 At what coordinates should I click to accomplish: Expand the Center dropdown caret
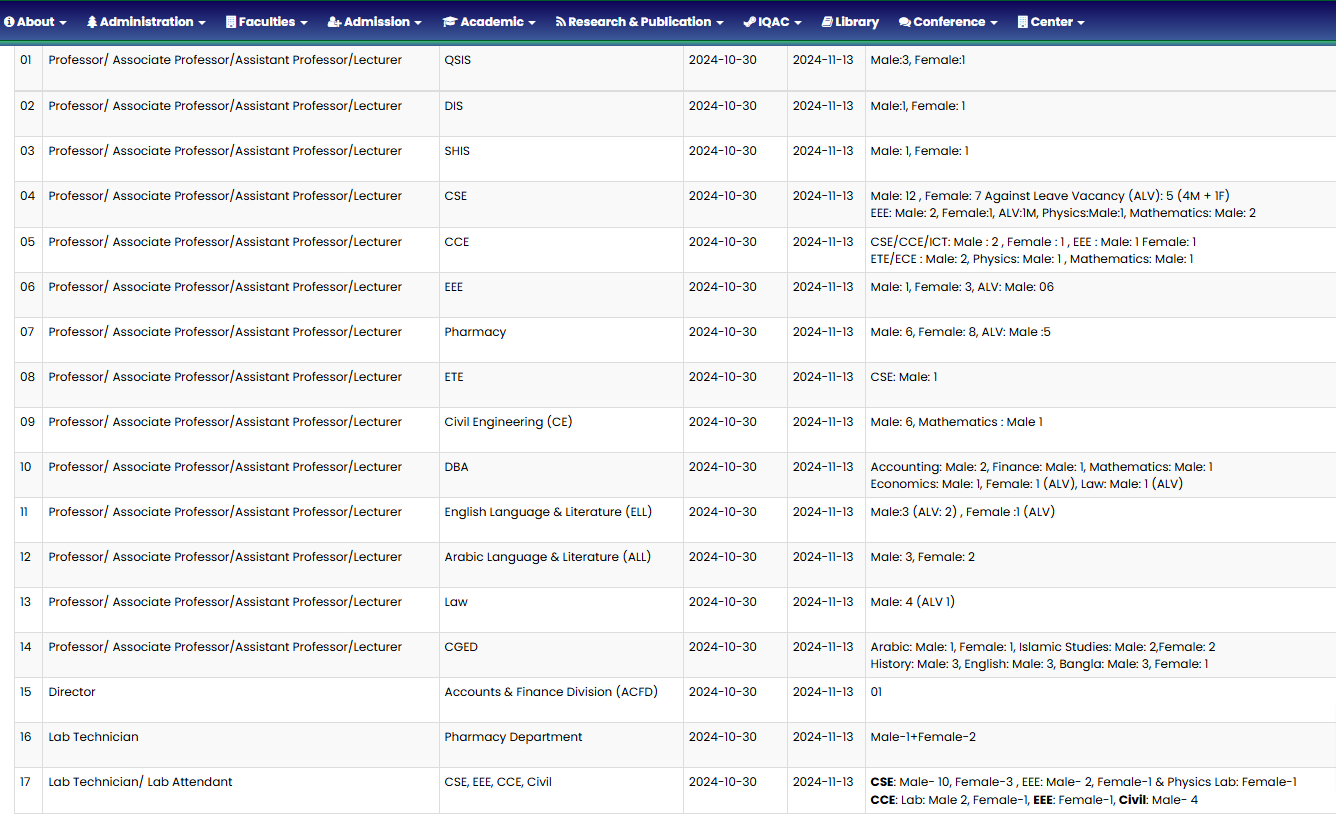(x=1080, y=23)
